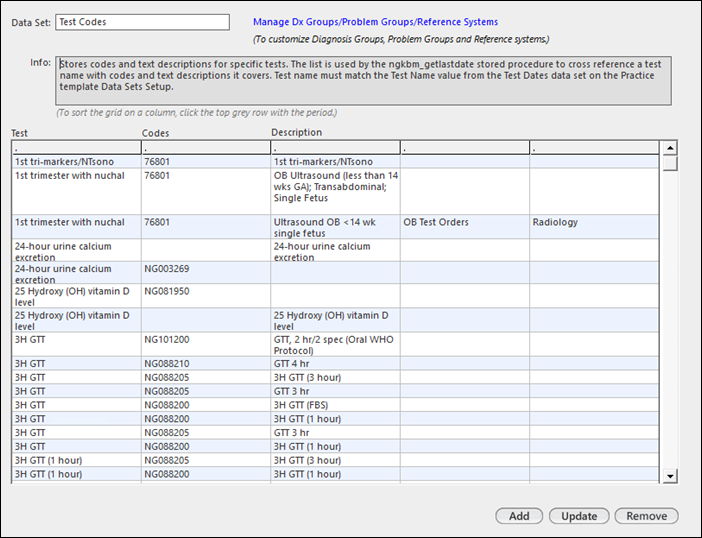This screenshot has width=702, height=538.
Task: Click the grid scrollbar down arrow
Action: click(x=670, y=476)
